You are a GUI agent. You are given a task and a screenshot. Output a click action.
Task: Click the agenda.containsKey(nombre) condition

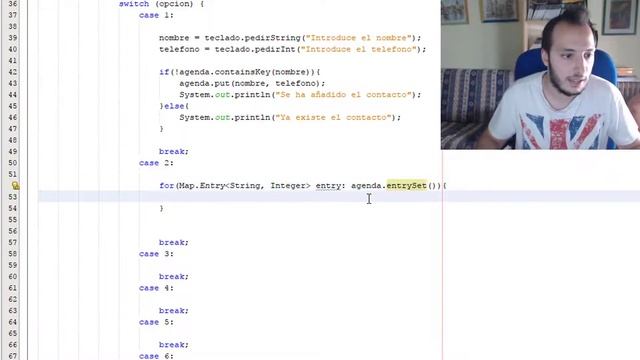(x=246, y=72)
